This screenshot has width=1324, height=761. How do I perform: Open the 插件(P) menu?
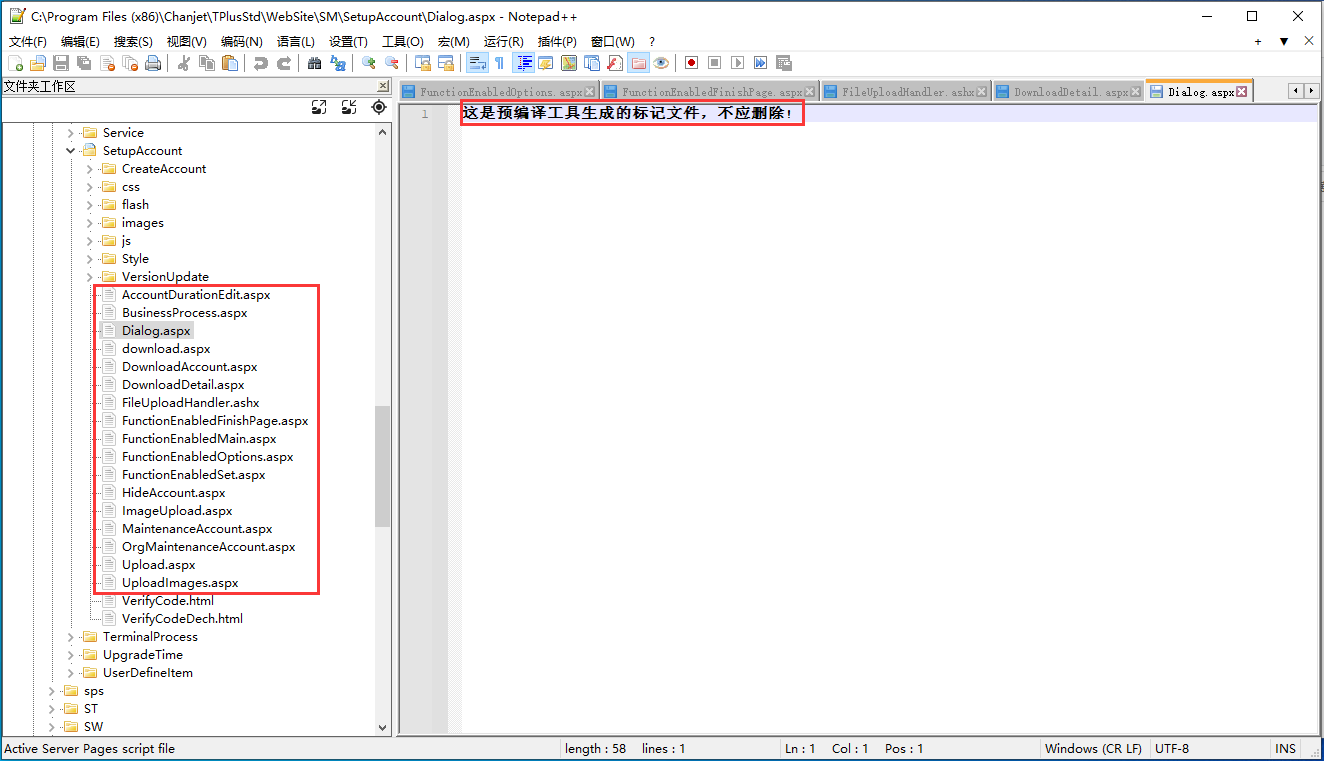pyautogui.click(x=557, y=41)
